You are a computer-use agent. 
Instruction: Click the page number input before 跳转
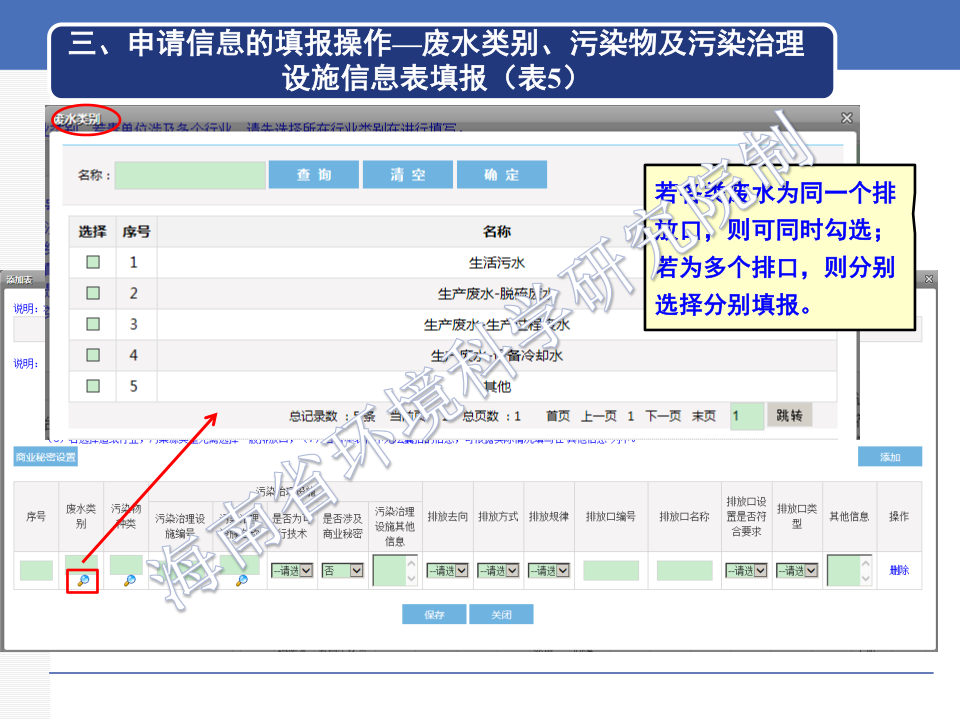(747, 416)
